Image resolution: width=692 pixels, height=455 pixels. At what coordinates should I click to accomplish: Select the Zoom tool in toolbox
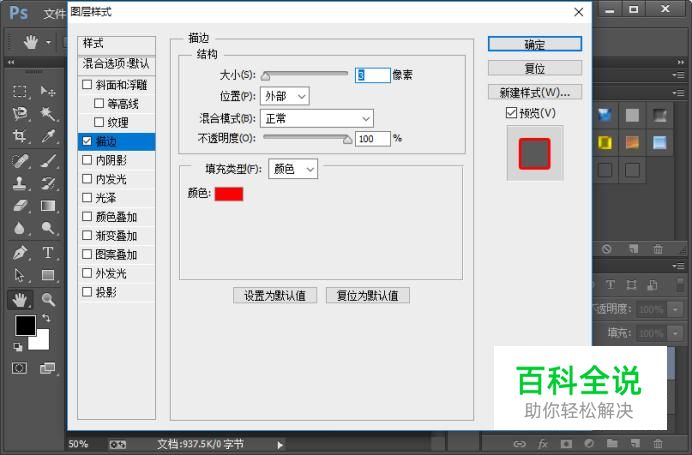click(48, 300)
